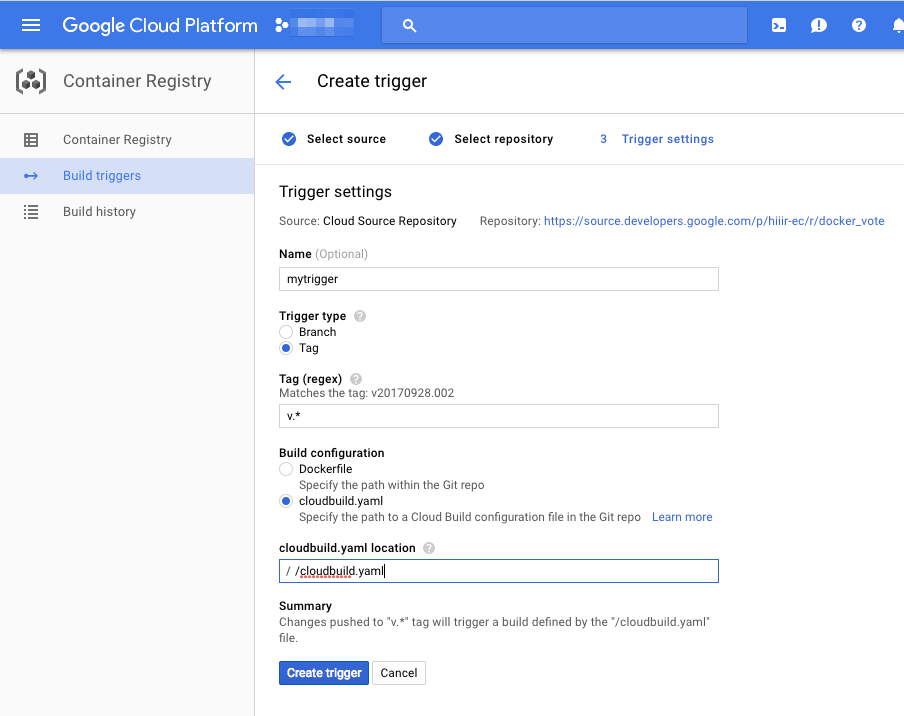Choose cloudbuild.yaml build configuration
Screen dimensions: 904x716
point(286,502)
